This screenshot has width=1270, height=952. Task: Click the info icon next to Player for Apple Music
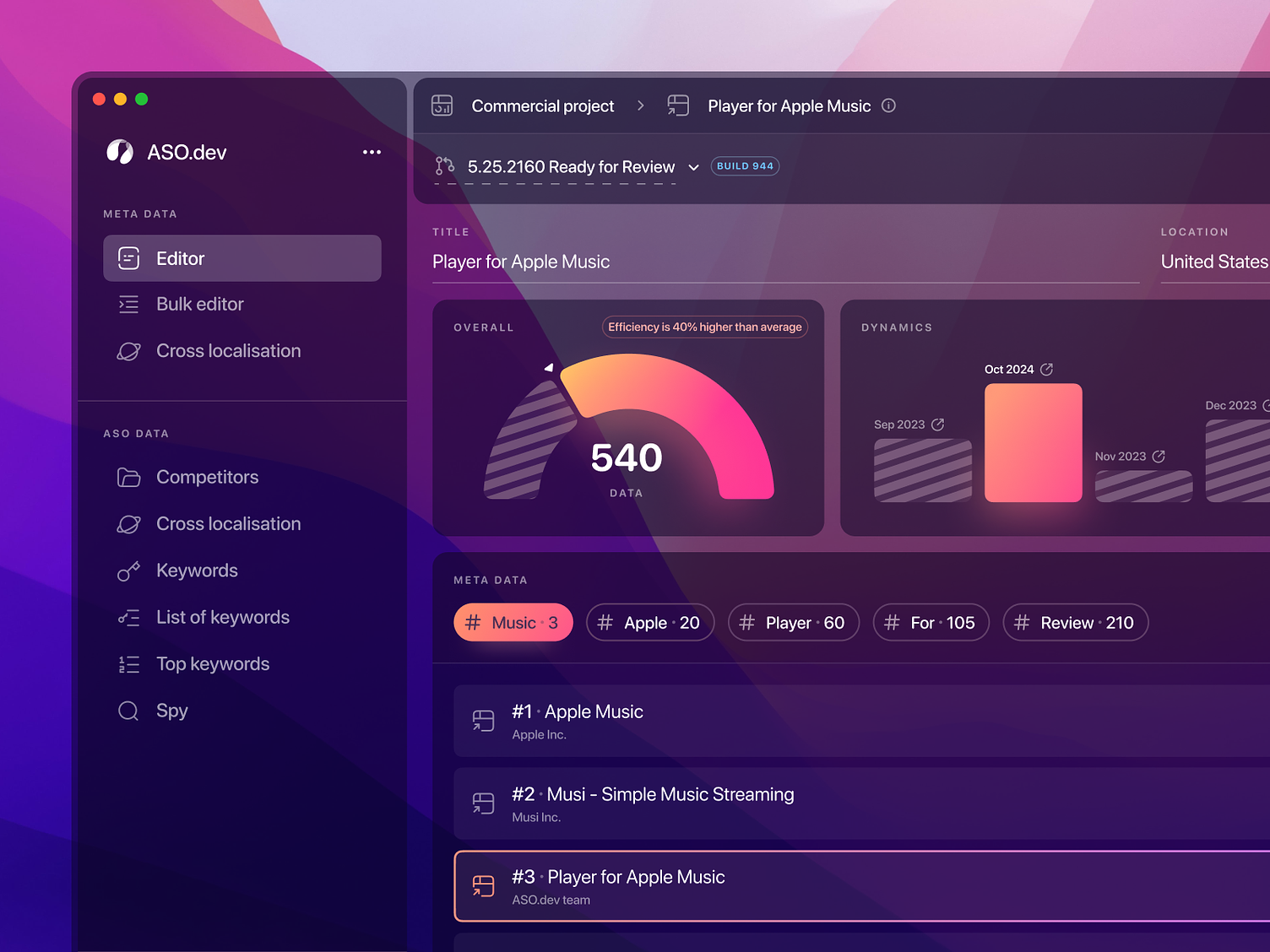pos(888,105)
